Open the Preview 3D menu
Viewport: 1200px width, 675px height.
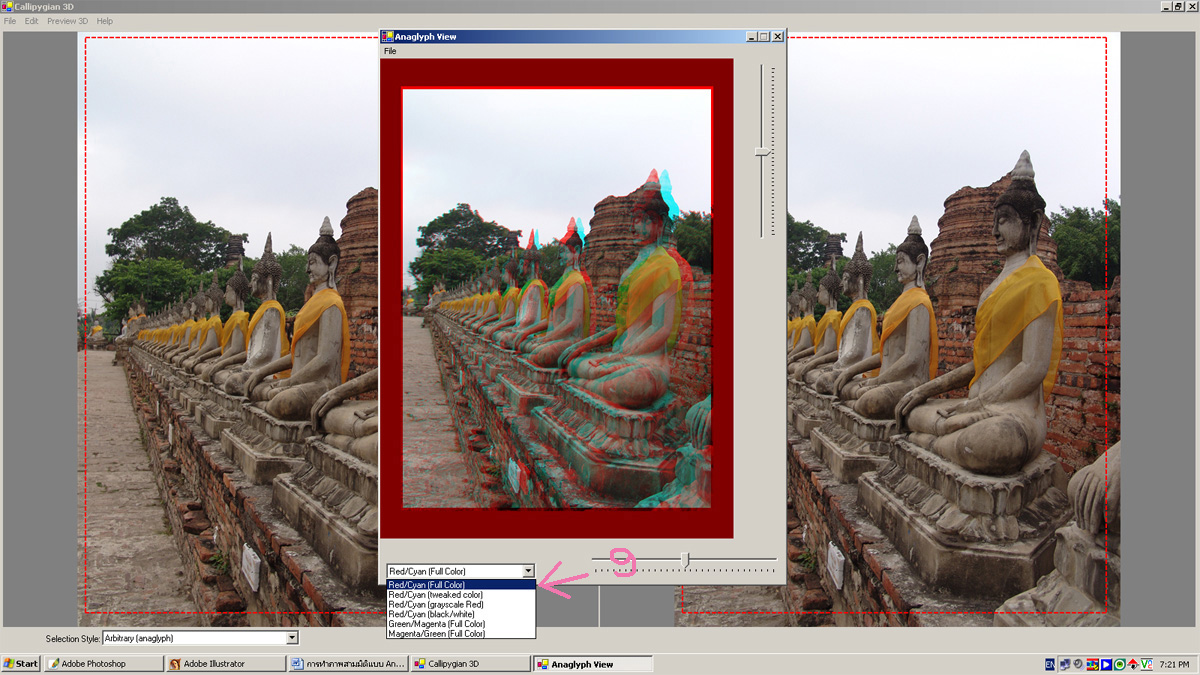[67, 21]
